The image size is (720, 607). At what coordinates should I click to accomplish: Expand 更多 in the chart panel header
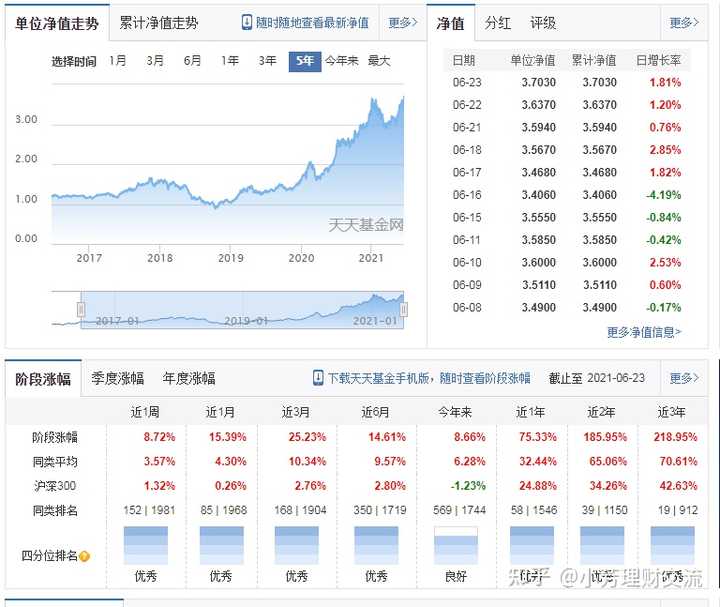(x=402, y=23)
